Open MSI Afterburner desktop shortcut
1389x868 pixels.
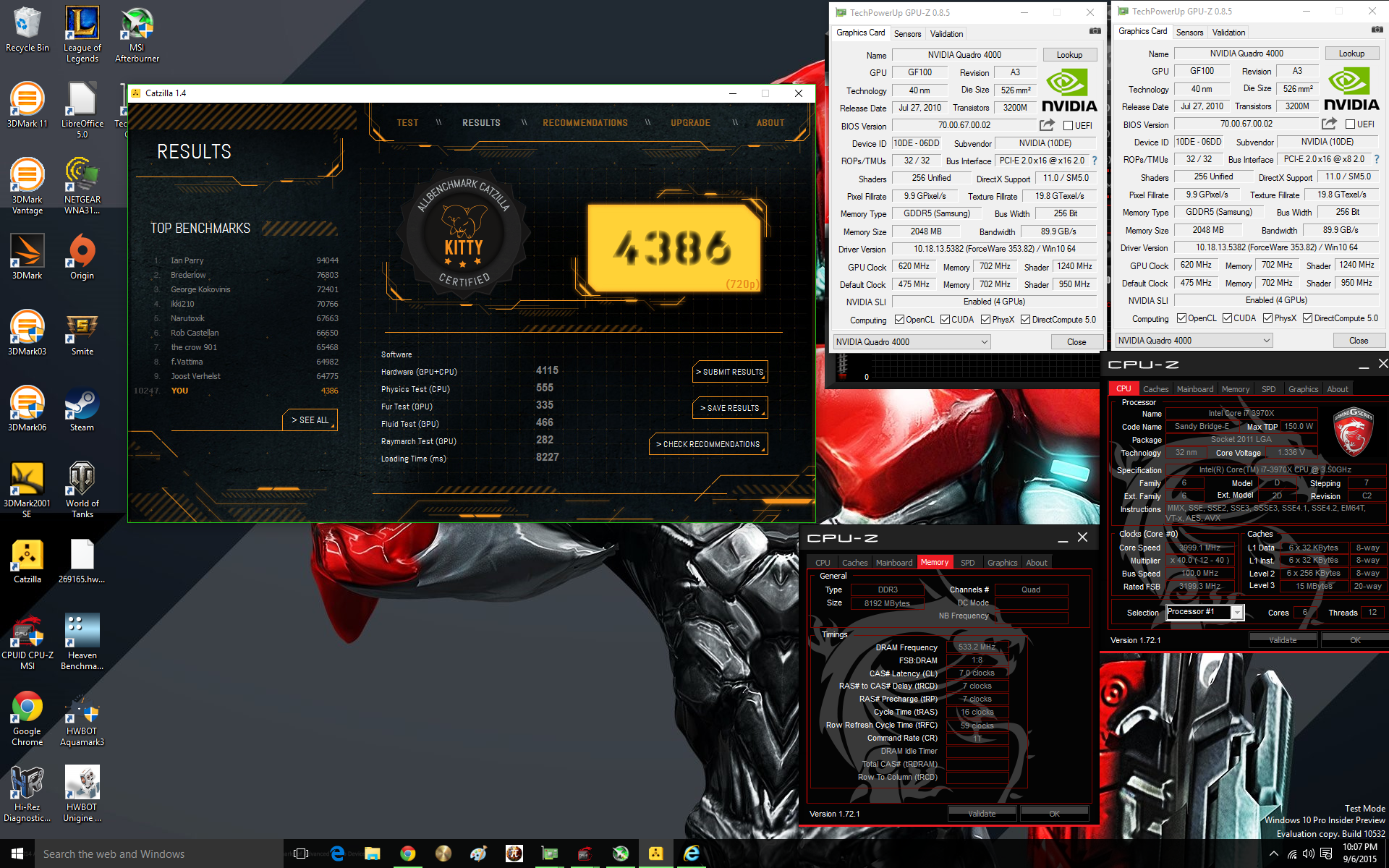(137, 34)
